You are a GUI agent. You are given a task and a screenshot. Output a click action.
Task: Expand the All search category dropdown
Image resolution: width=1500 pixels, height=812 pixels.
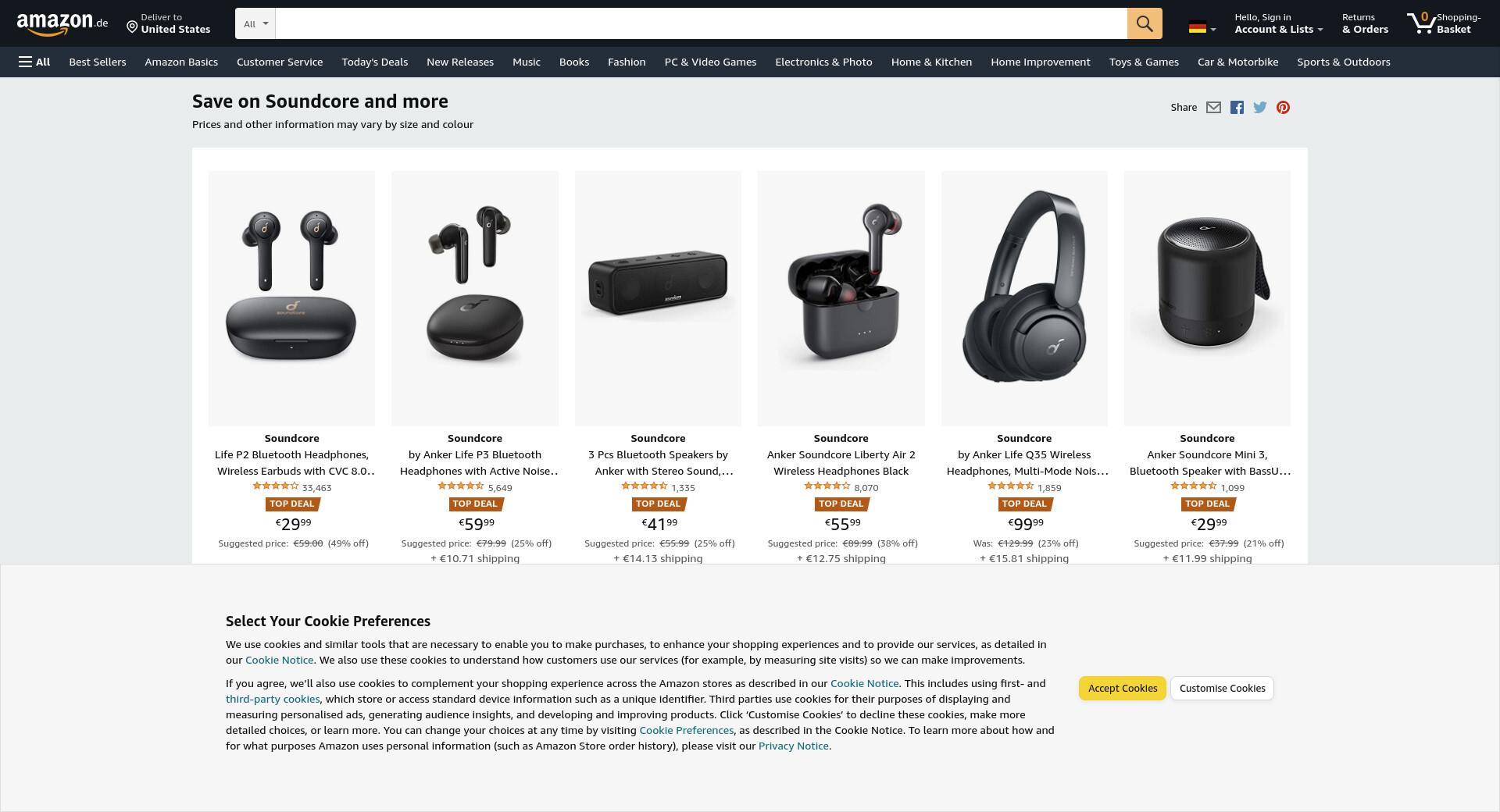[255, 23]
